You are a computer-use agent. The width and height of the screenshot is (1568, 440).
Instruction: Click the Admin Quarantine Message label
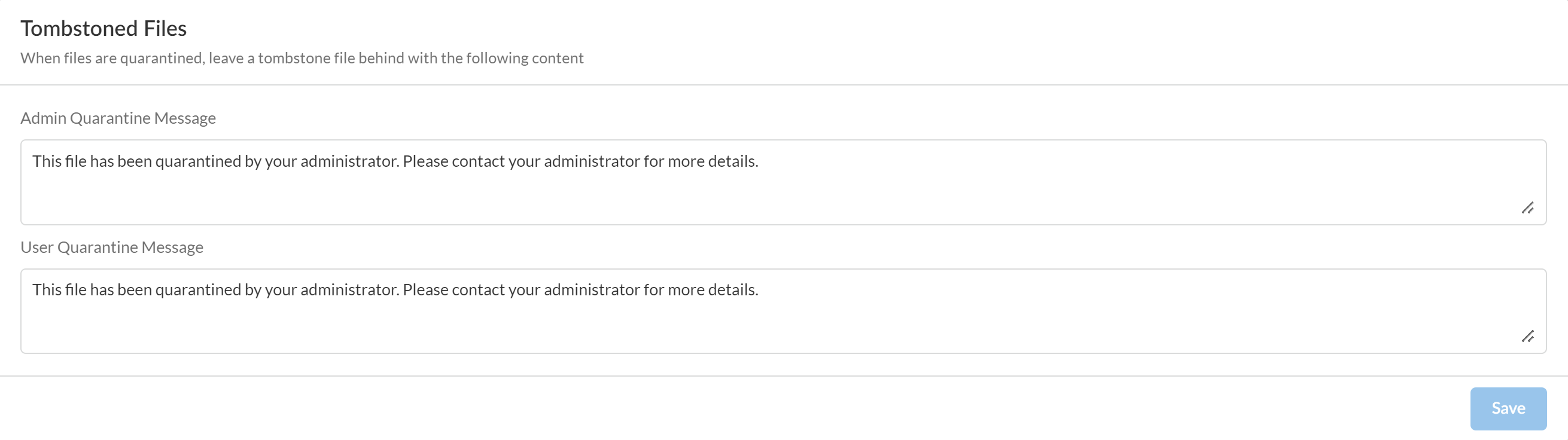coord(118,118)
